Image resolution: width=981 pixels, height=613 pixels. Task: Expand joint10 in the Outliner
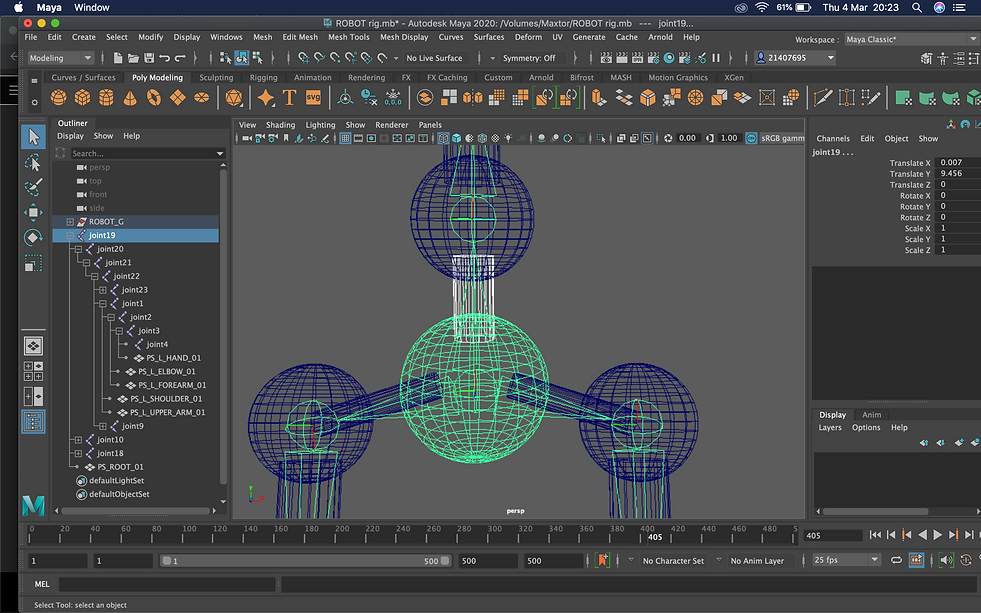(x=78, y=440)
